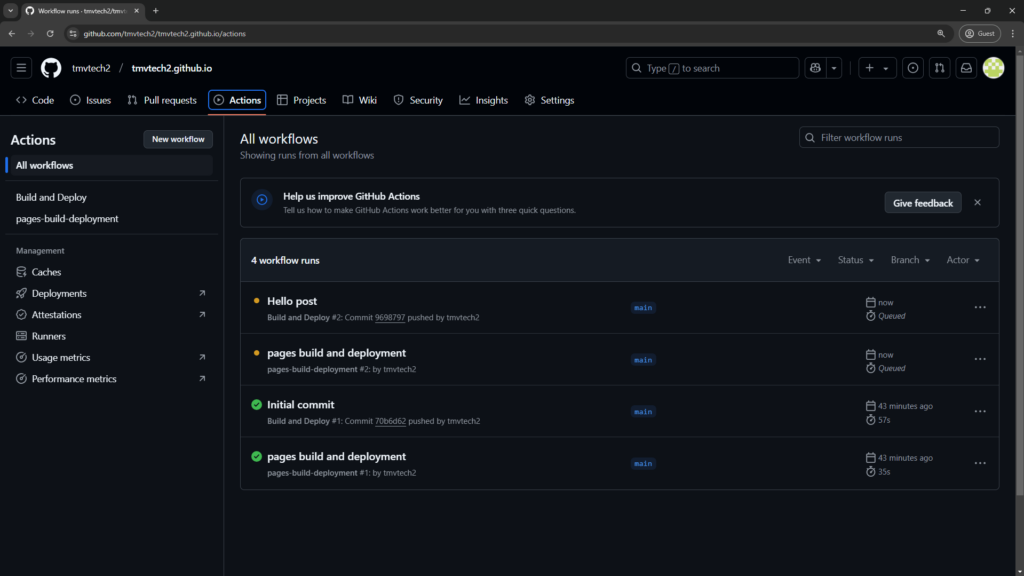The image size is (1024, 576).
Task: Click the tmvtech2 owner link in header
Action: (x=91, y=68)
